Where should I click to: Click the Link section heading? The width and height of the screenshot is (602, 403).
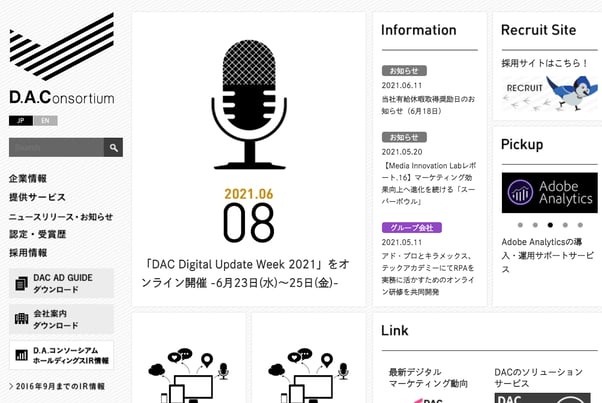(395, 330)
